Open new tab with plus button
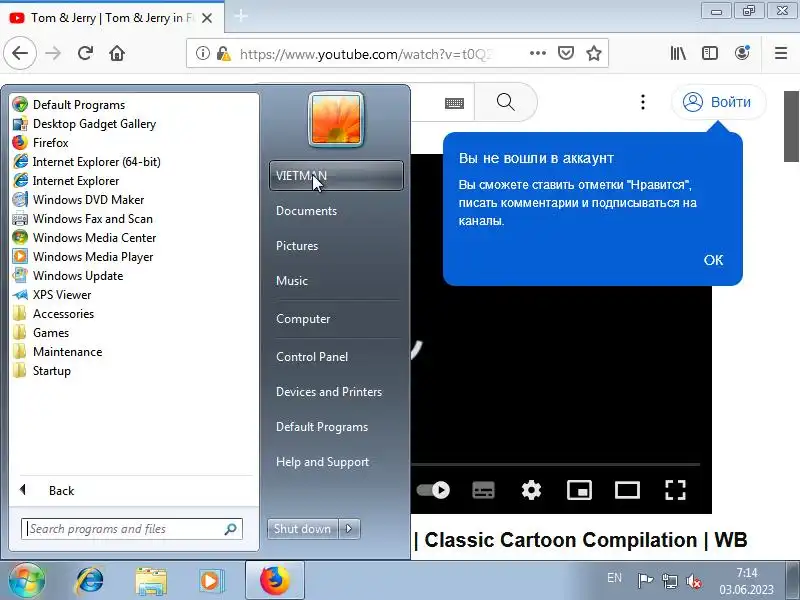Screen dimensions: 800x600 point(241,16)
